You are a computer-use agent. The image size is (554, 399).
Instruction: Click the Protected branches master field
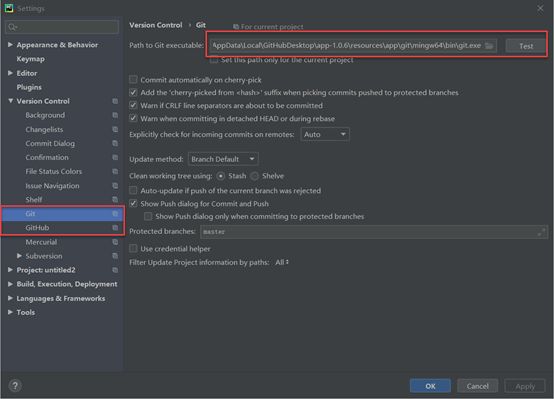tap(374, 232)
